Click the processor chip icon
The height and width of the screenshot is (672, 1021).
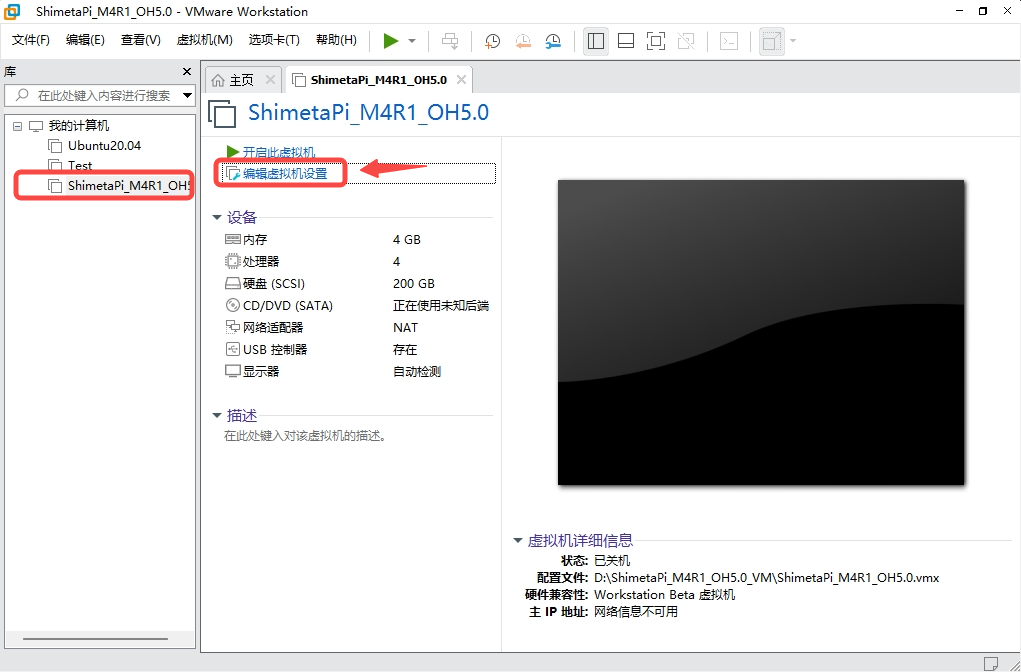[232, 261]
